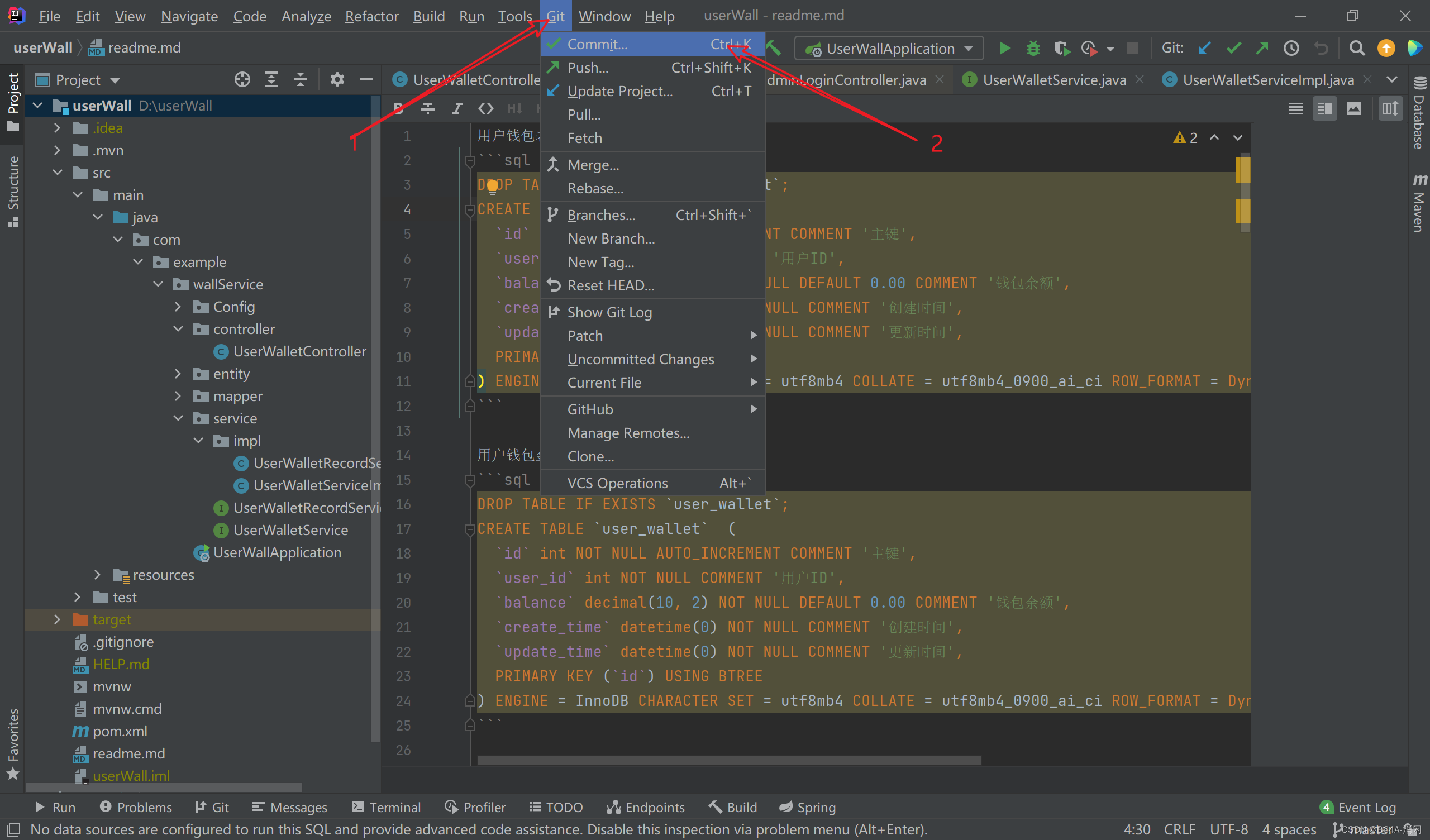Jump to next highlighted warning
Screen dimensions: 1430x840
click(x=1238, y=137)
